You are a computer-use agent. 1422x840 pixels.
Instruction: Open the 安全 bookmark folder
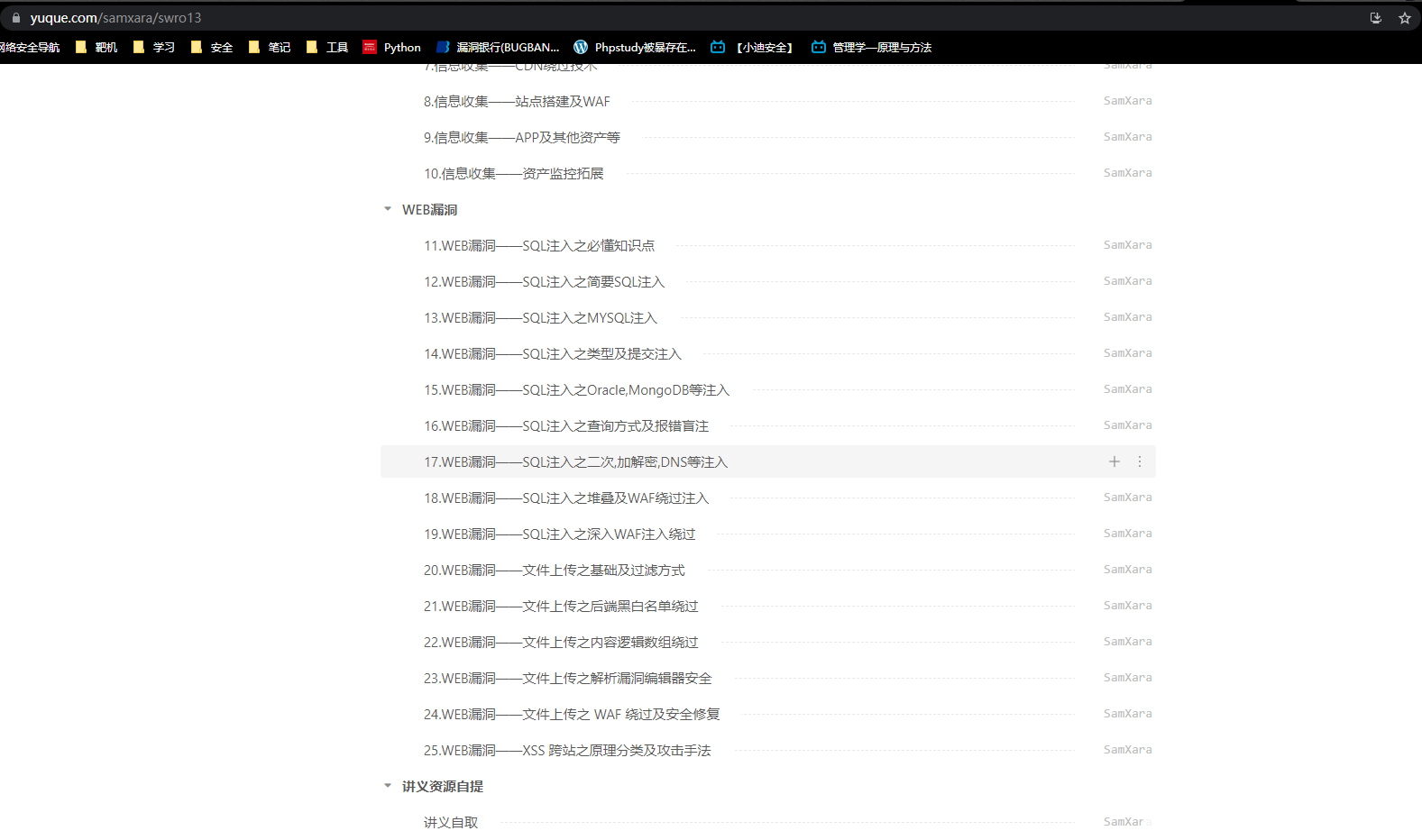click(x=212, y=47)
